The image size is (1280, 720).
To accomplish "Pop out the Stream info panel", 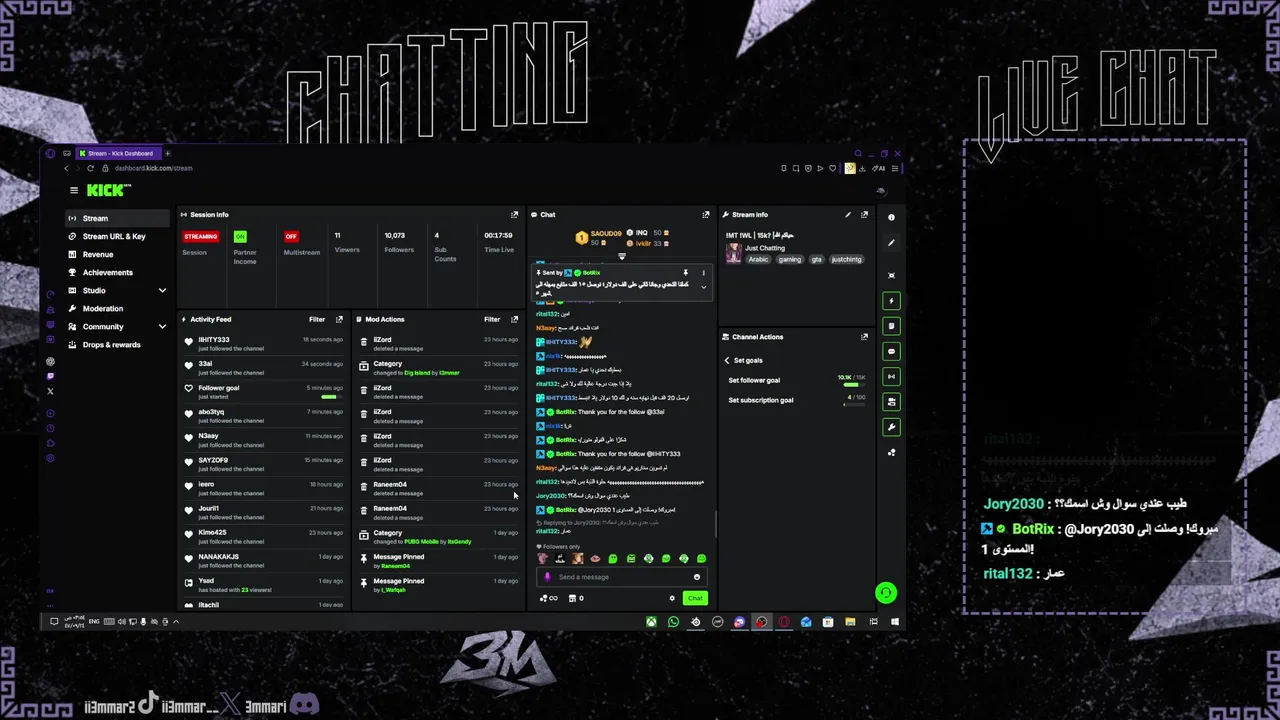I will (x=865, y=214).
